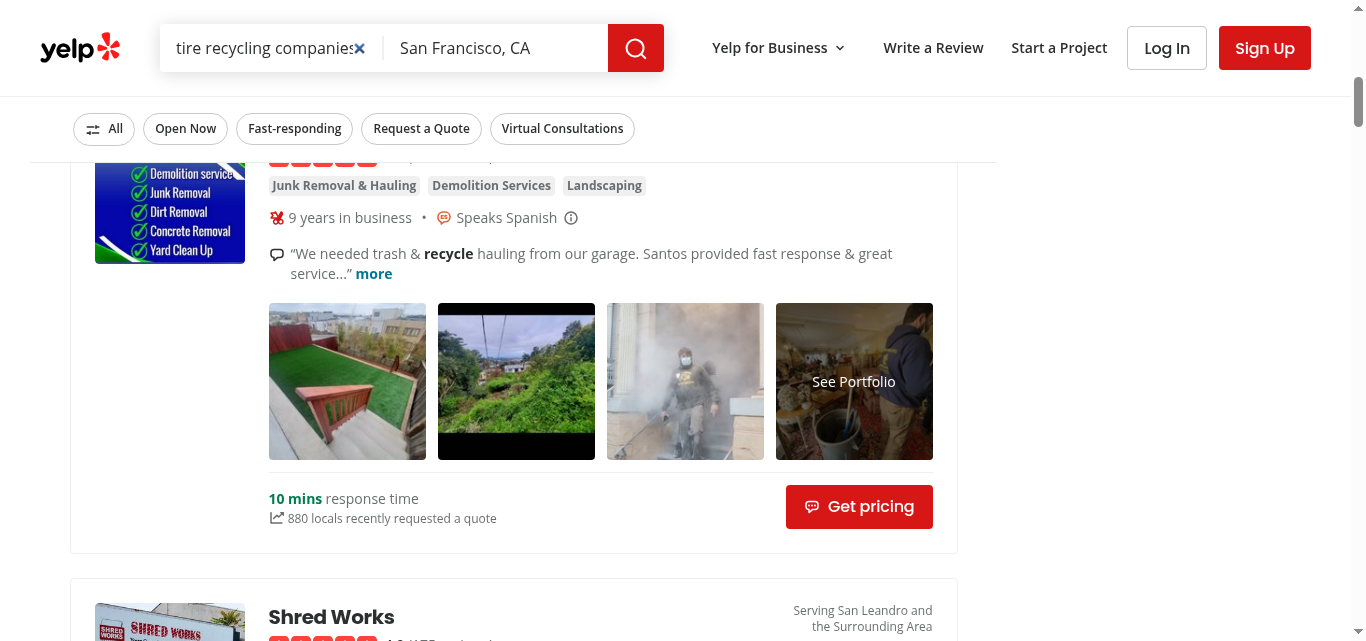Click the San Francisco, CA location field

click(496, 48)
